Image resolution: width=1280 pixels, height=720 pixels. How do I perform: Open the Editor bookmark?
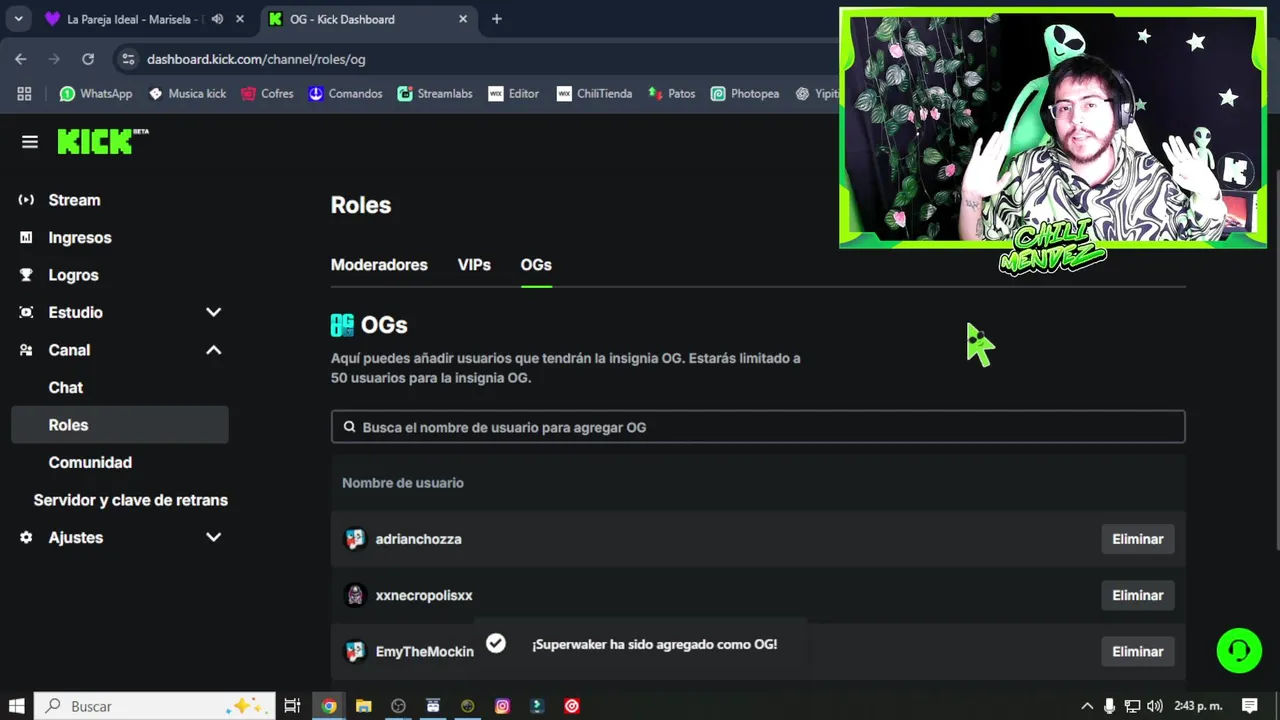(514, 93)
